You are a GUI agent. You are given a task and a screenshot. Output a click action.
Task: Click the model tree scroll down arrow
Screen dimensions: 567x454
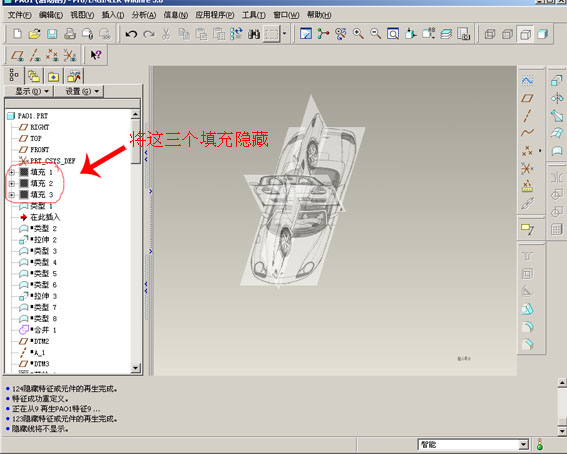pyautogui.click(x=135, y=368)
